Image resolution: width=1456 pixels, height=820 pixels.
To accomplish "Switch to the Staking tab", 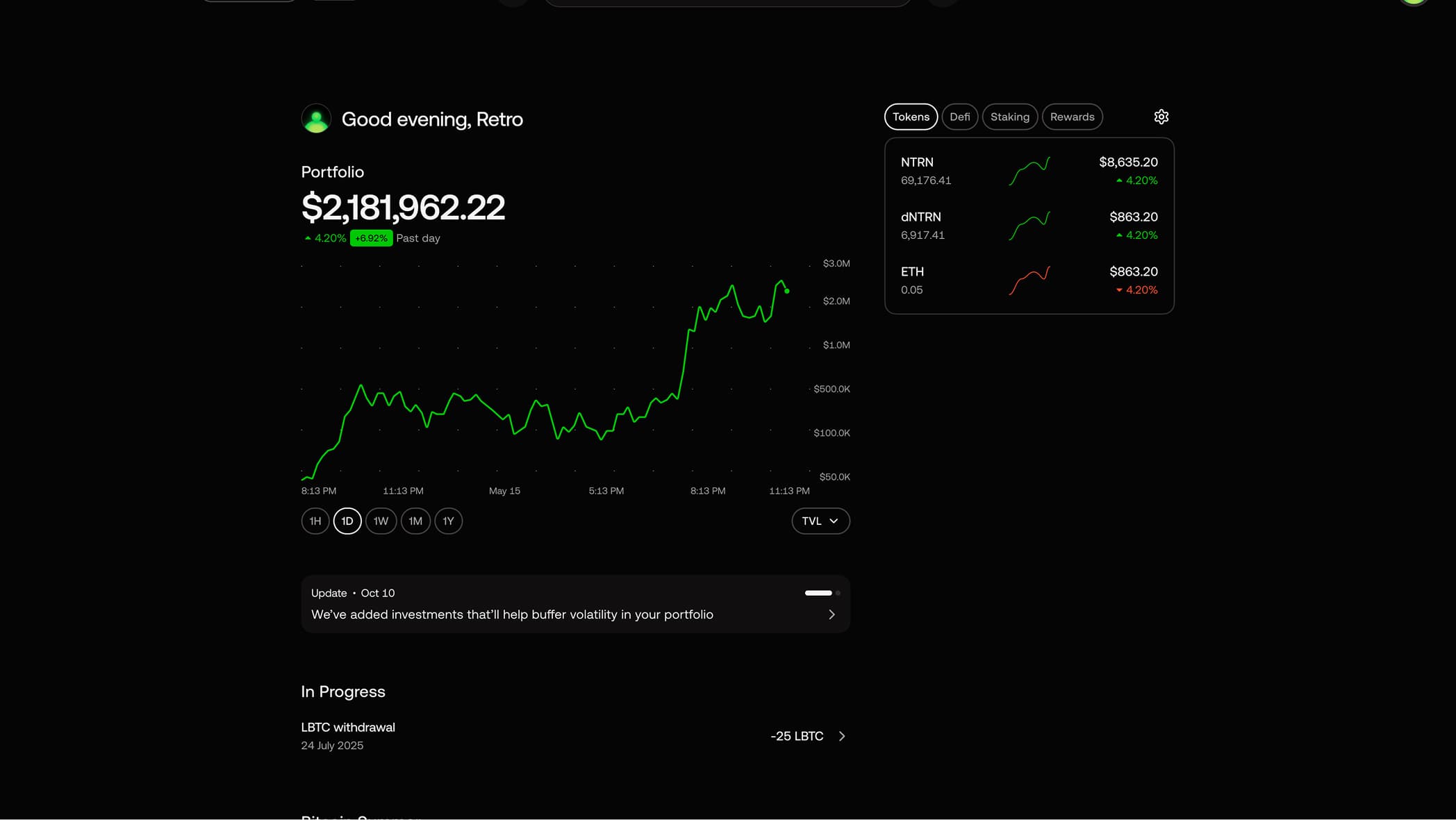I will click(x=1009, y=117).
